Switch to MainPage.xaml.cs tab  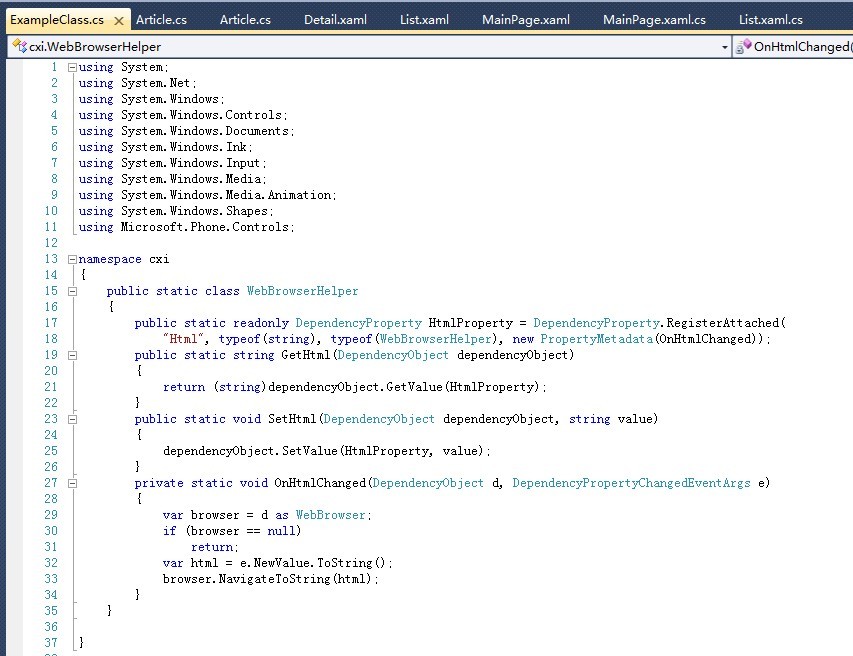654,20
